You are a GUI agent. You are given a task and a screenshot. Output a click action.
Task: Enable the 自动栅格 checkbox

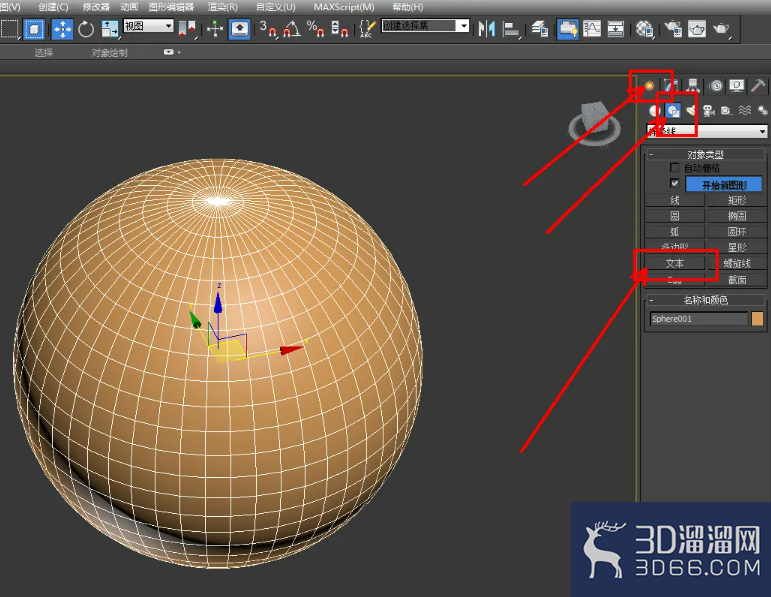click(x=675, y=168)
